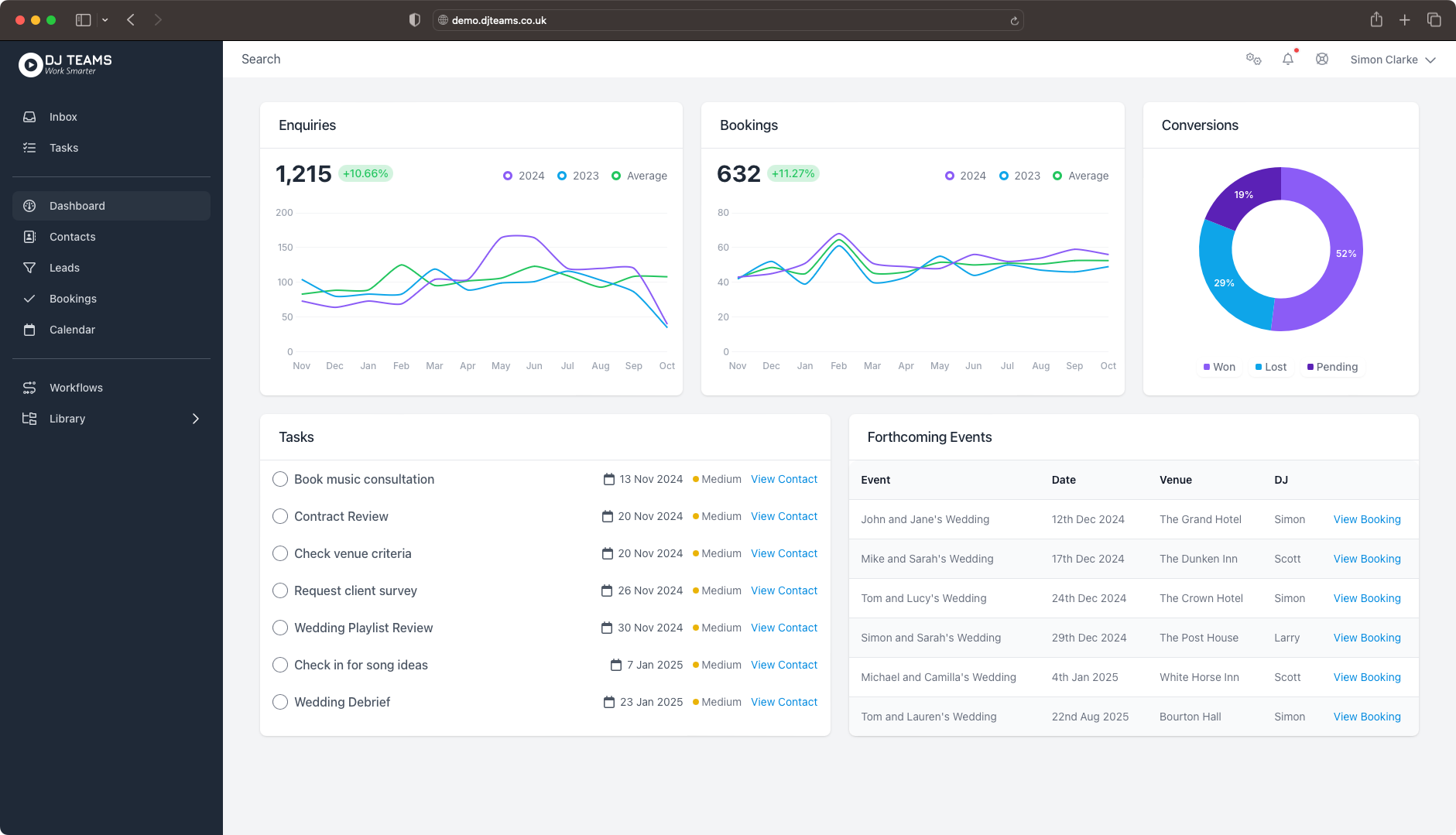Open the Simon Clarke account dropdown
The width and height of the screenshot is (1456, 835).
click(1391, 59)
